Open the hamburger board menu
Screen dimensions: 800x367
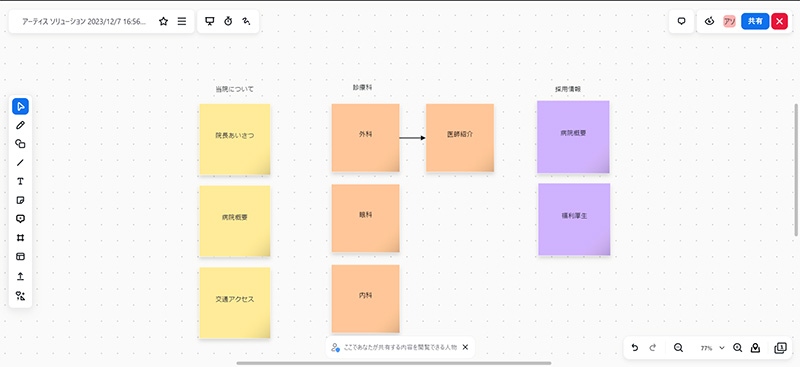[182, 21]
